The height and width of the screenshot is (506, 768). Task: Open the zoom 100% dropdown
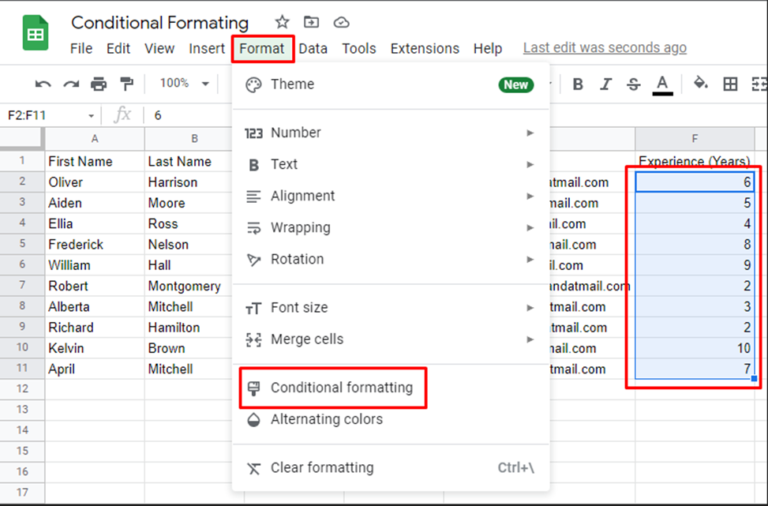tap(184, 83)
